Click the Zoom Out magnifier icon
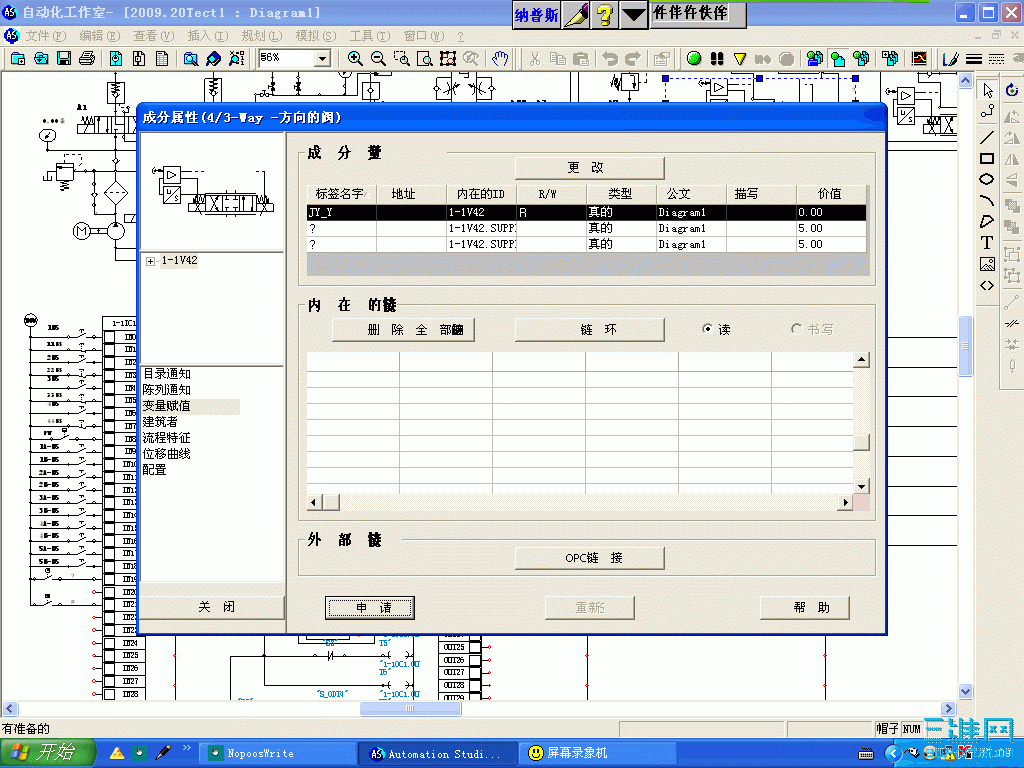Viewport: 1024px width, 768px height. [378, 59]
